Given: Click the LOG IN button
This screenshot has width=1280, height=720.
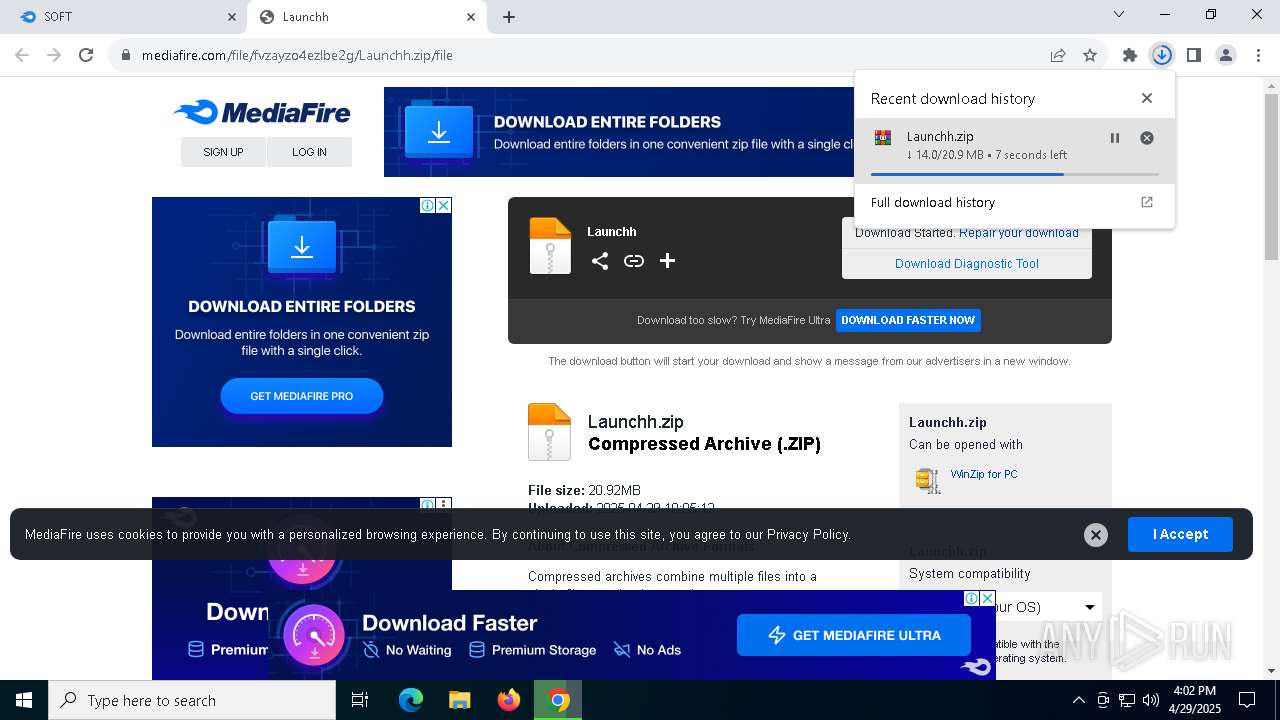Looking at the screenshot, I should pyautogui.click(x=309, y=152).
